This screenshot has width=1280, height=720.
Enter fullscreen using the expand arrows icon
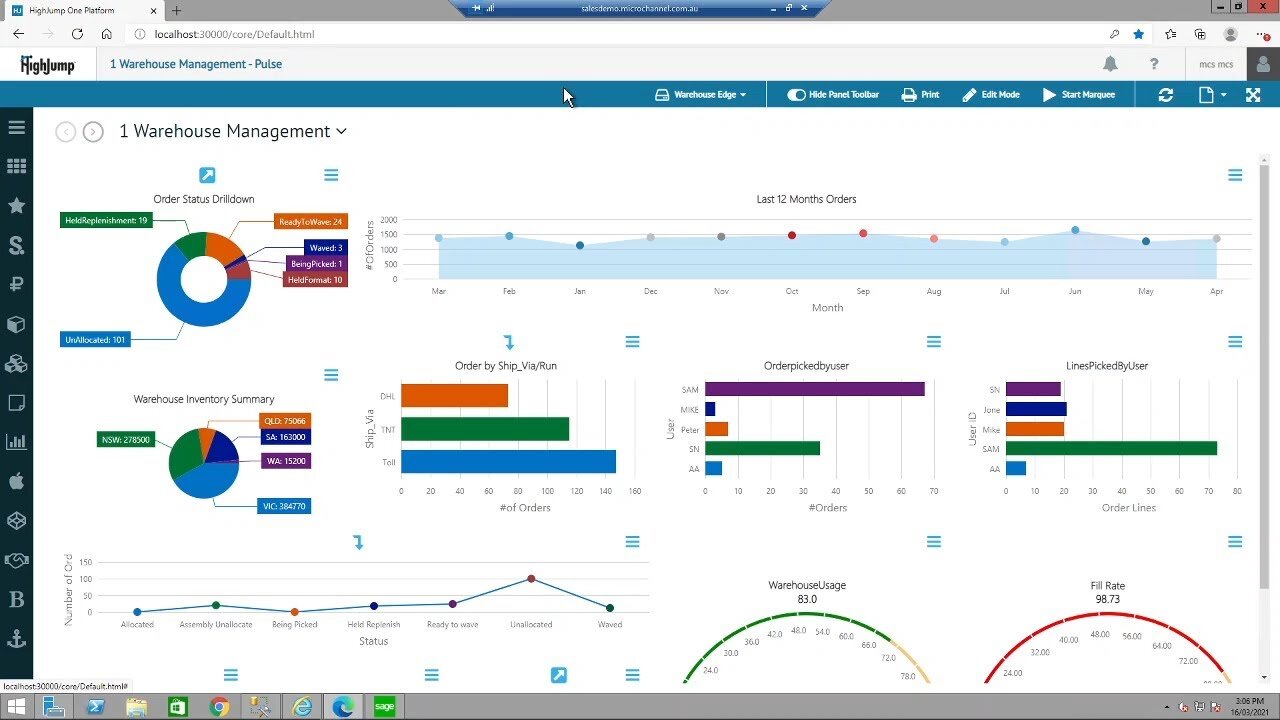click(1253, 95)
